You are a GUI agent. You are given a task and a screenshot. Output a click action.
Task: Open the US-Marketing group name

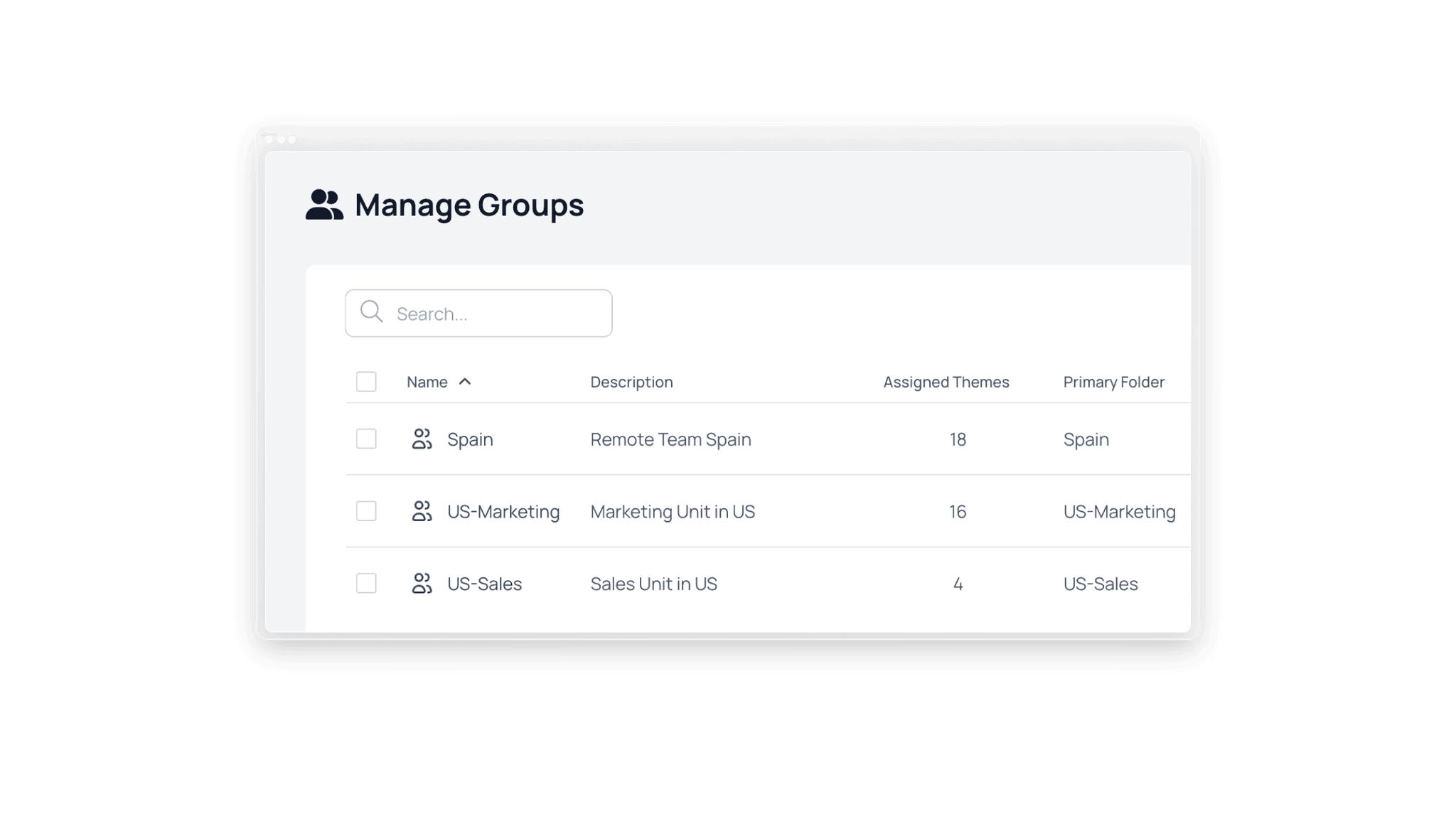[503, 512]
